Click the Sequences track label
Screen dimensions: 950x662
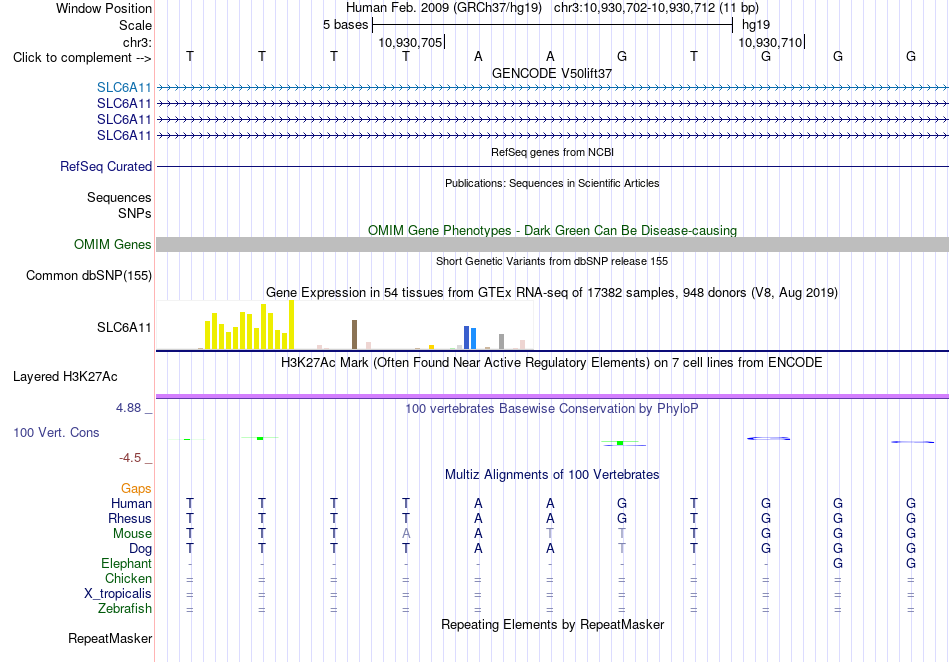click(119, 197)
